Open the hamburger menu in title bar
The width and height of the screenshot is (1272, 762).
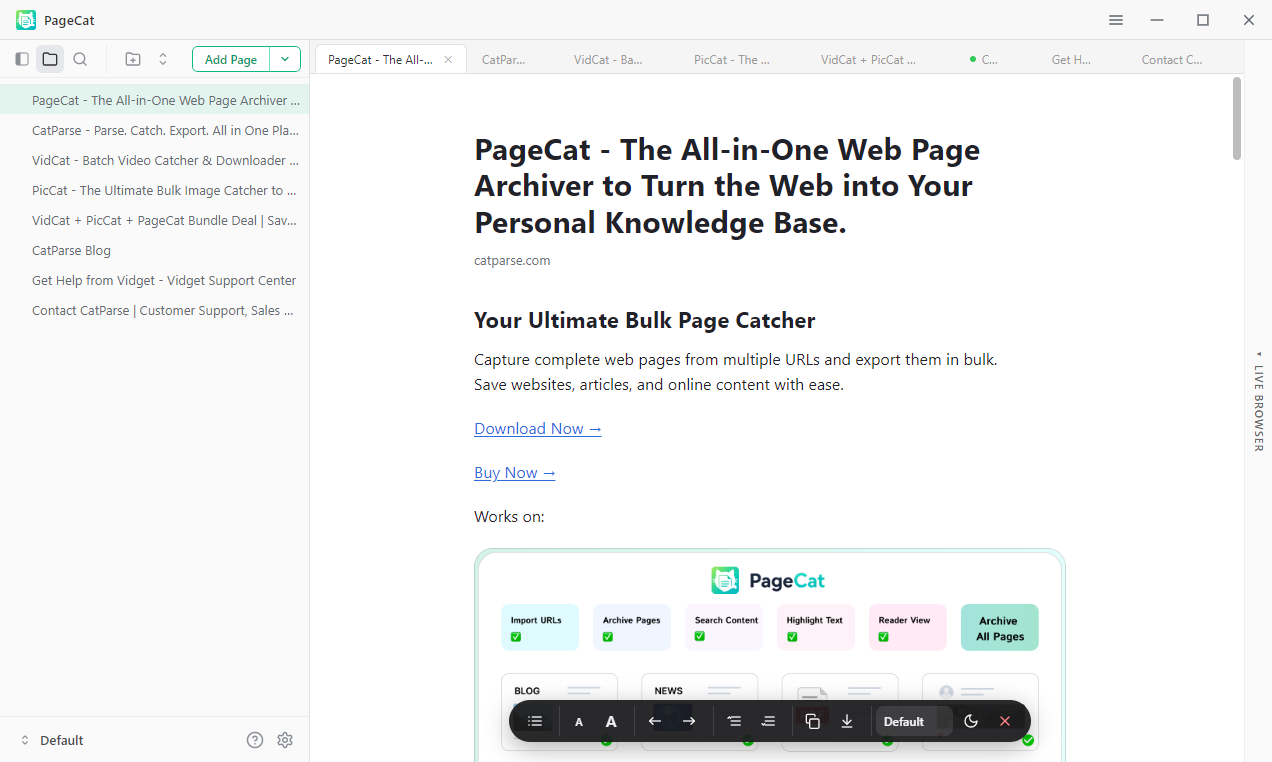[1116, 20]
